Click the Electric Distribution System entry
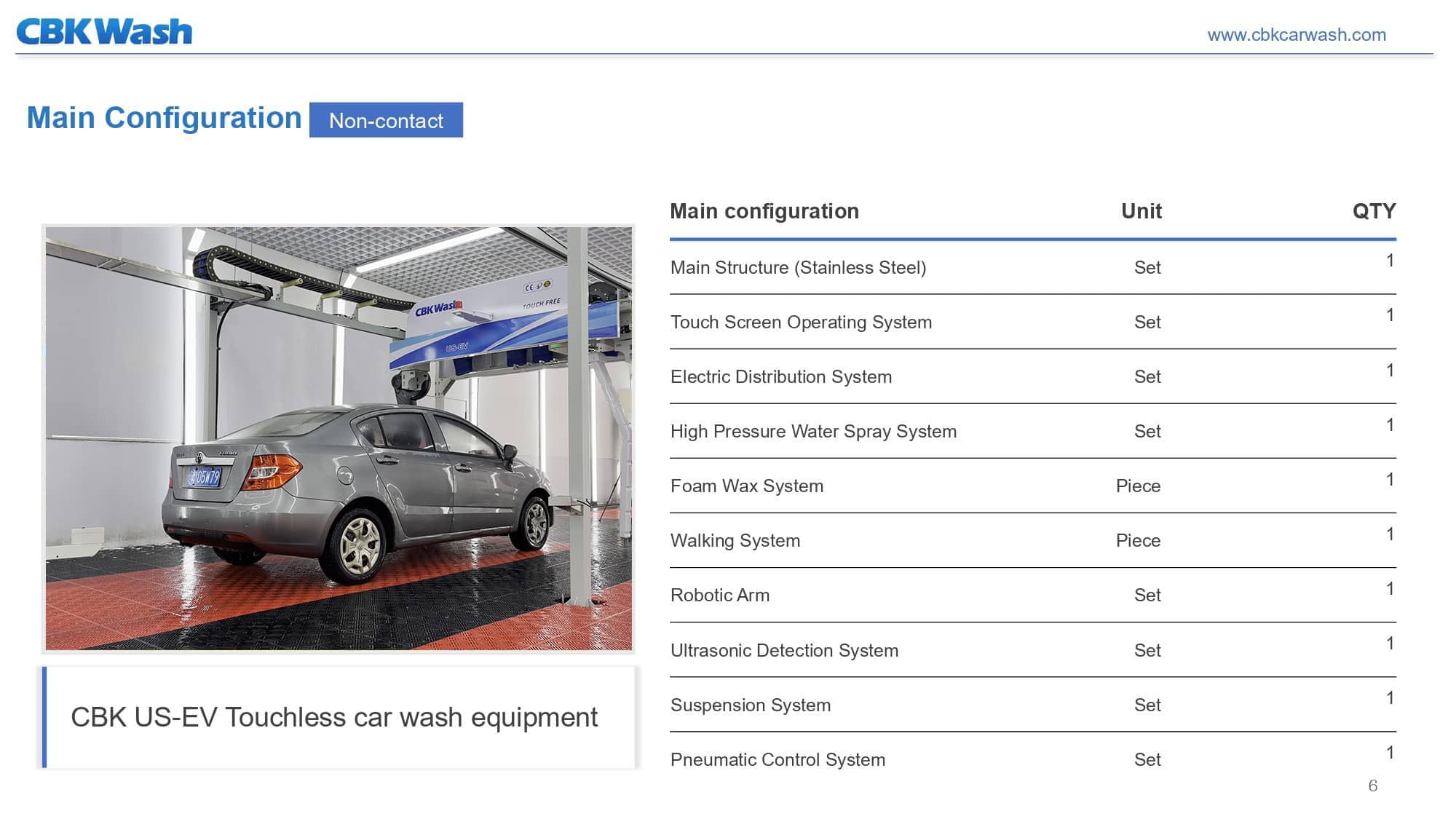Image resolution: width=1456 pixels, height=819 pixels. (x=780, y=377)
